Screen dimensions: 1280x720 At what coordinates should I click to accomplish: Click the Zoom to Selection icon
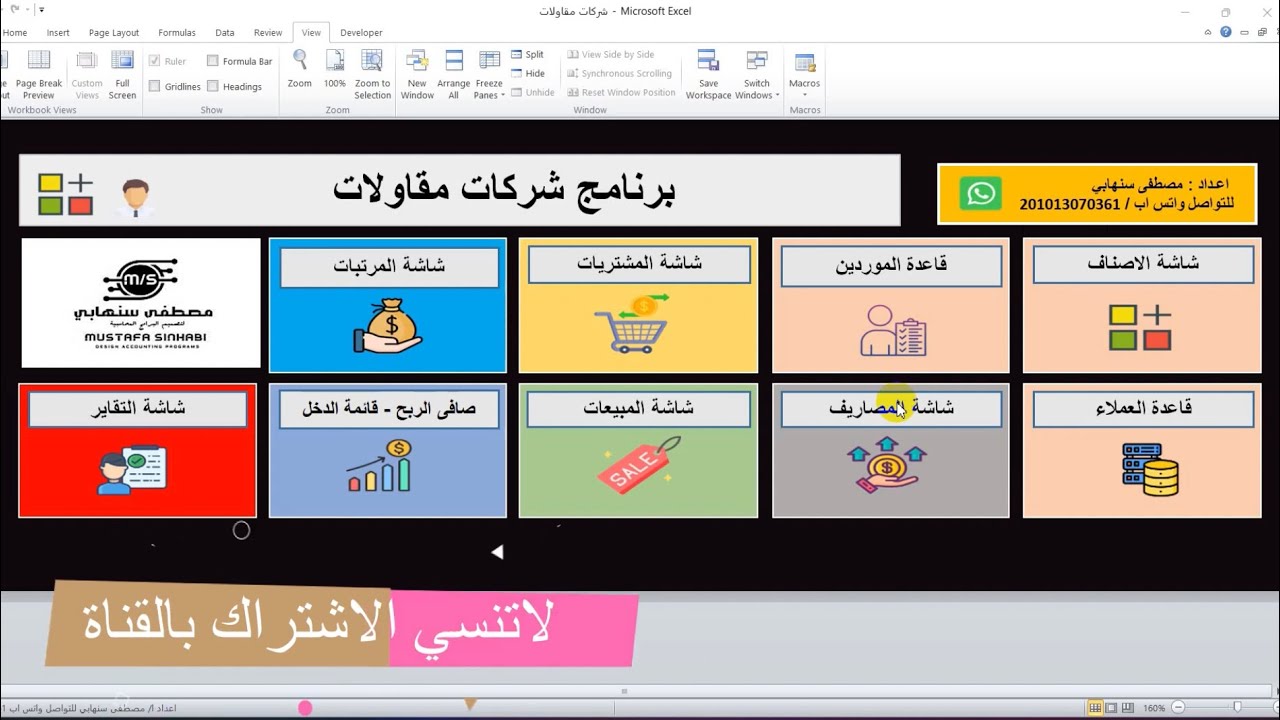coord(372,61)
